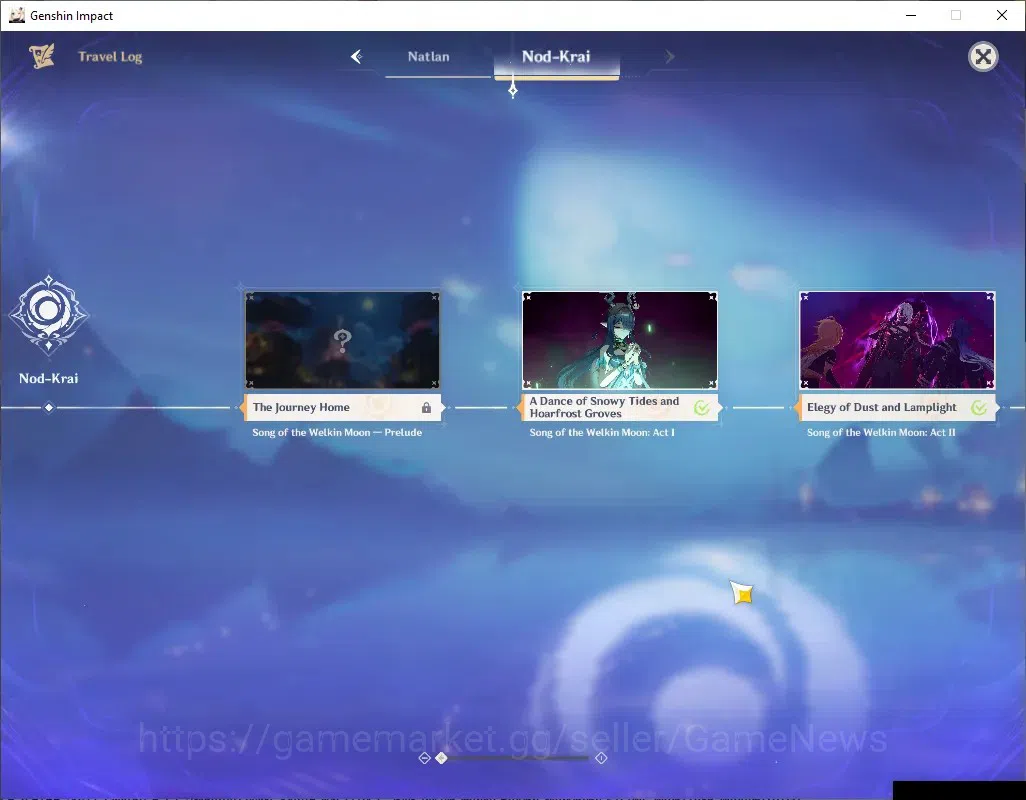
Task: Minimize the Genshin Impact window
Action: coord(911,15)
